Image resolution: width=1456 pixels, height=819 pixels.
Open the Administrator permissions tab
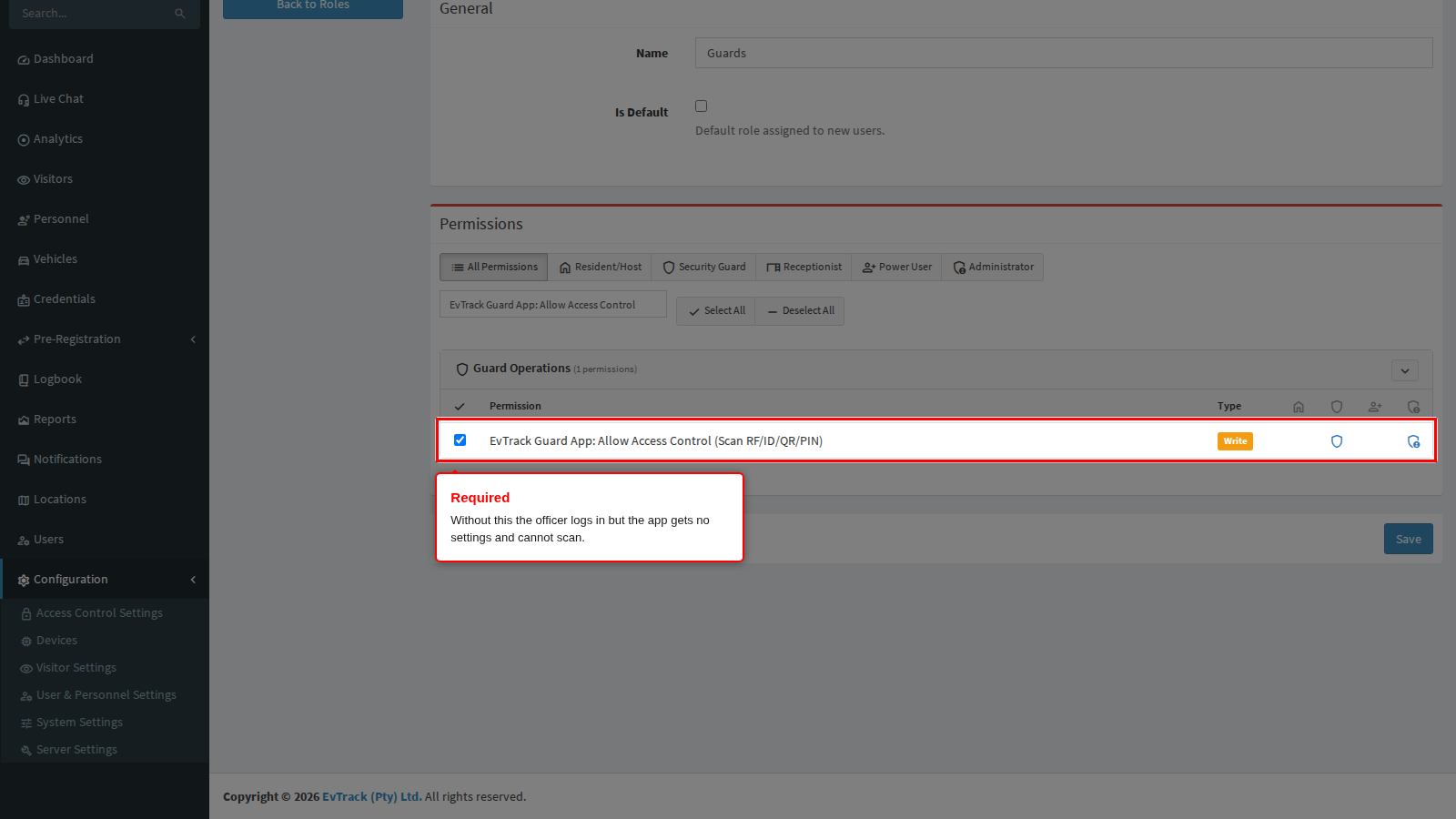click(993, 268)
